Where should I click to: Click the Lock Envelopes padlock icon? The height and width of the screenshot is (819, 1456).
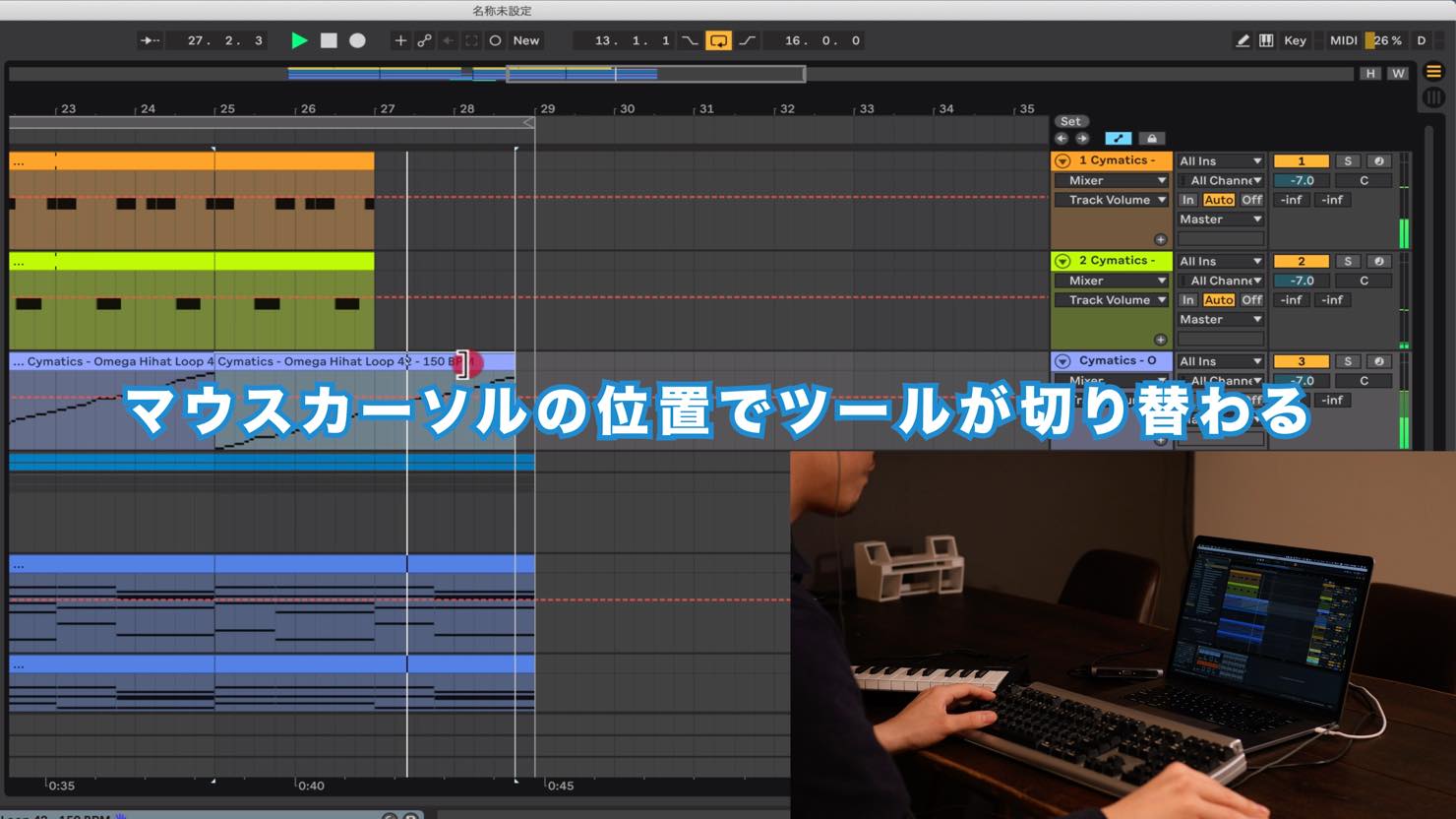tap(1152, 139)
